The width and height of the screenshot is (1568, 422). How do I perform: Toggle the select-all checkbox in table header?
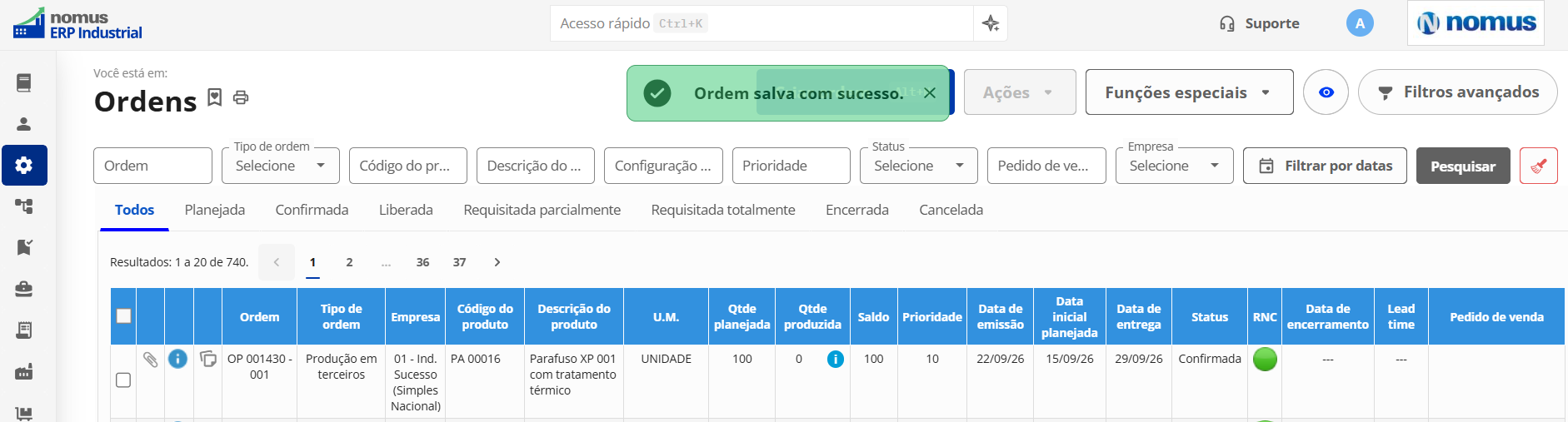tap(124, 315)
